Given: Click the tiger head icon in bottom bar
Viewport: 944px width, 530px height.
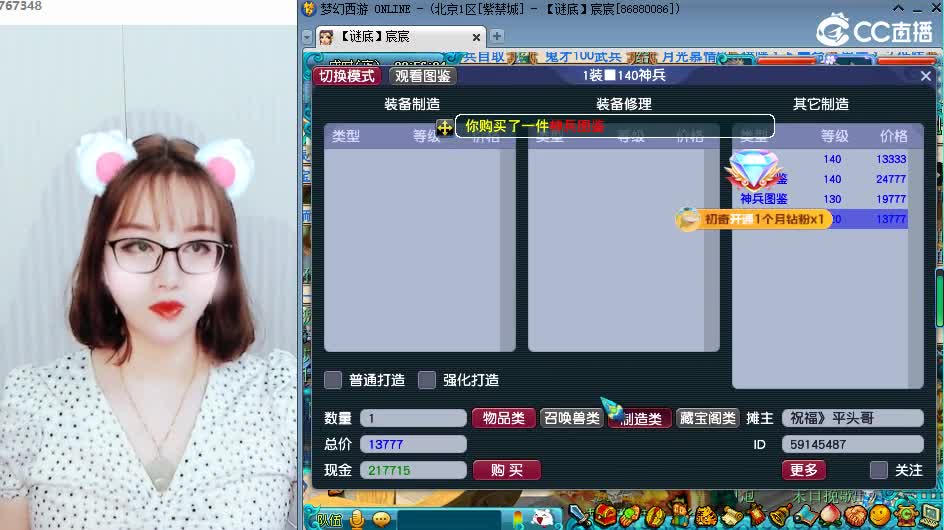Looking at the screenshot, I should pyautogui.click(x=706, y=517).
